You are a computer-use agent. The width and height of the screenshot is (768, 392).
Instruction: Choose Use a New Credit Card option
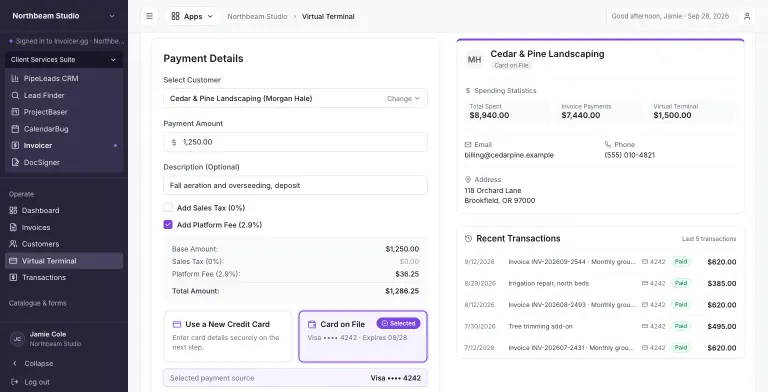coord(228,336)
